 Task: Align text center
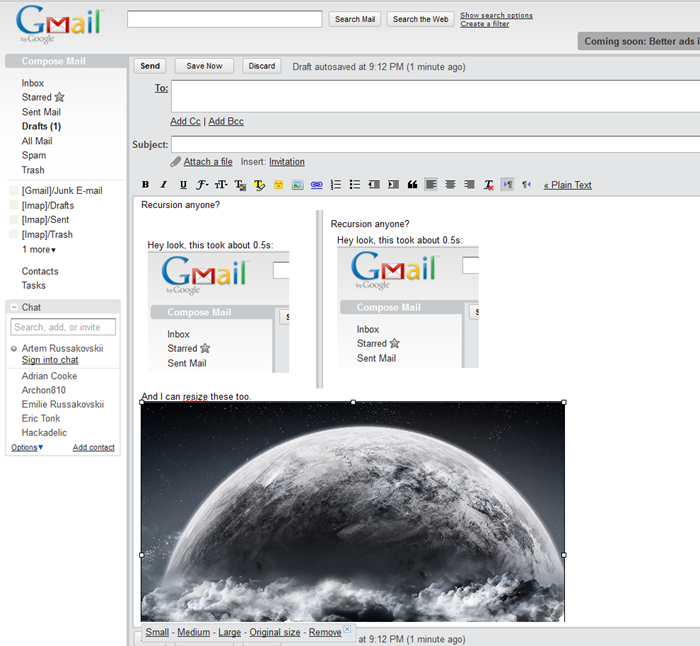[450, 185]
